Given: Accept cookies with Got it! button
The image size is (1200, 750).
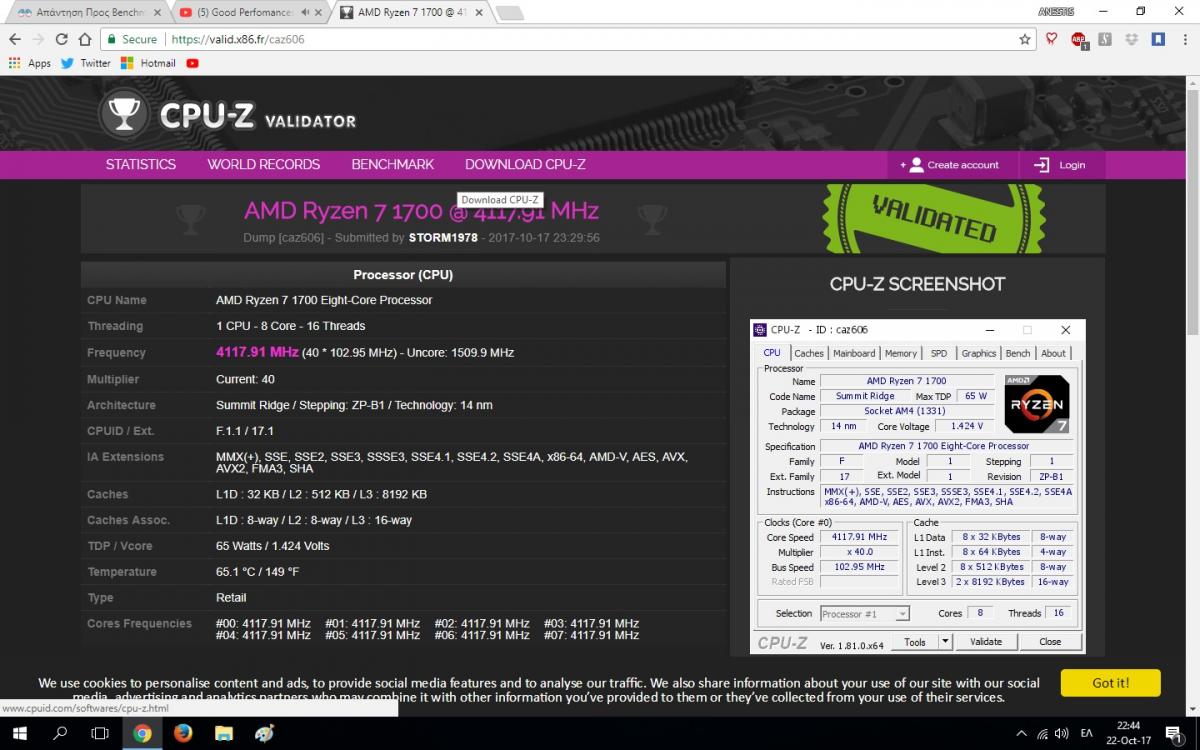Looking at the screenshot, I should pos(1110,683).
